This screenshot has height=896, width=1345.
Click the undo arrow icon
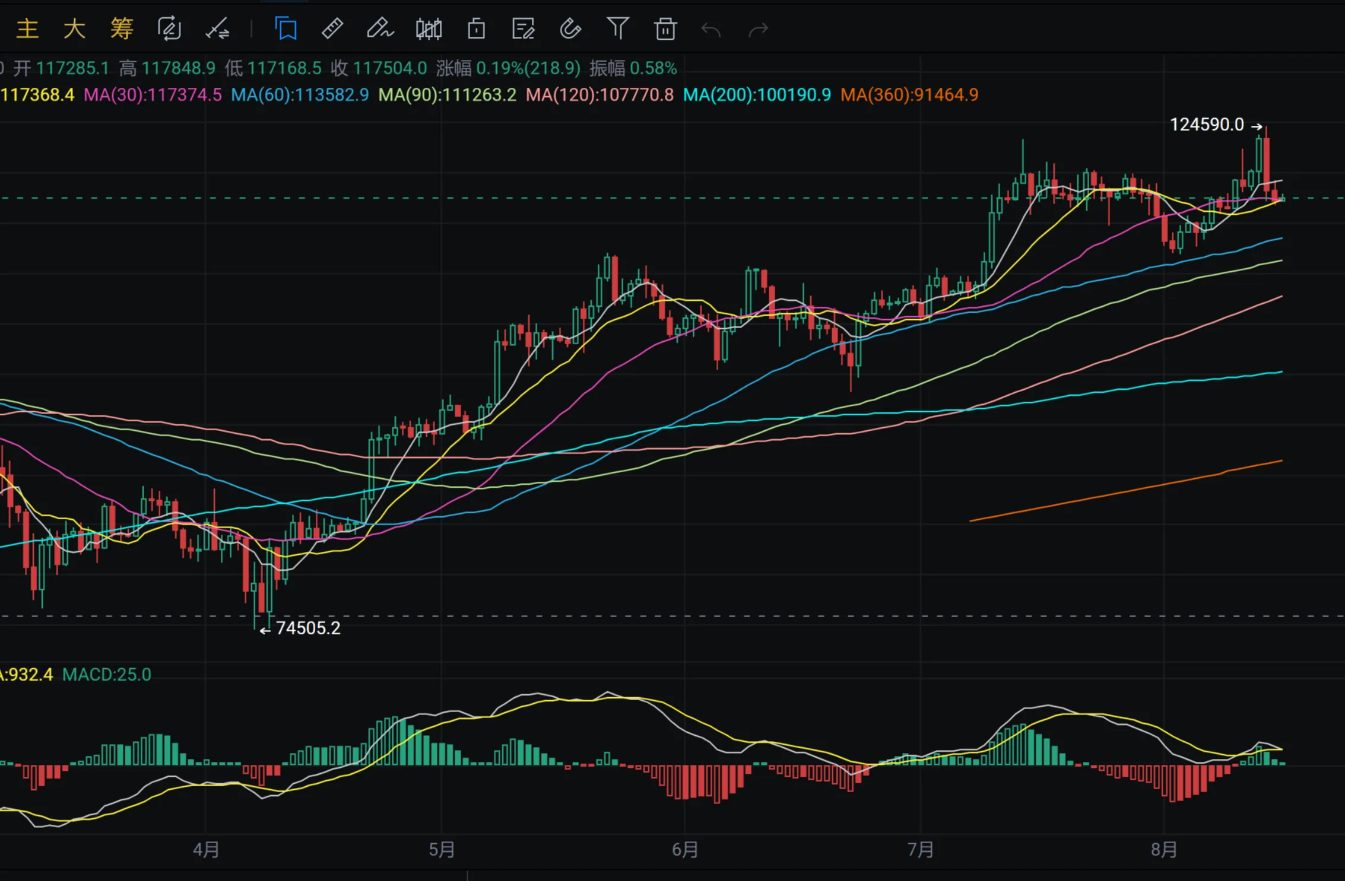tap(711, 30)
